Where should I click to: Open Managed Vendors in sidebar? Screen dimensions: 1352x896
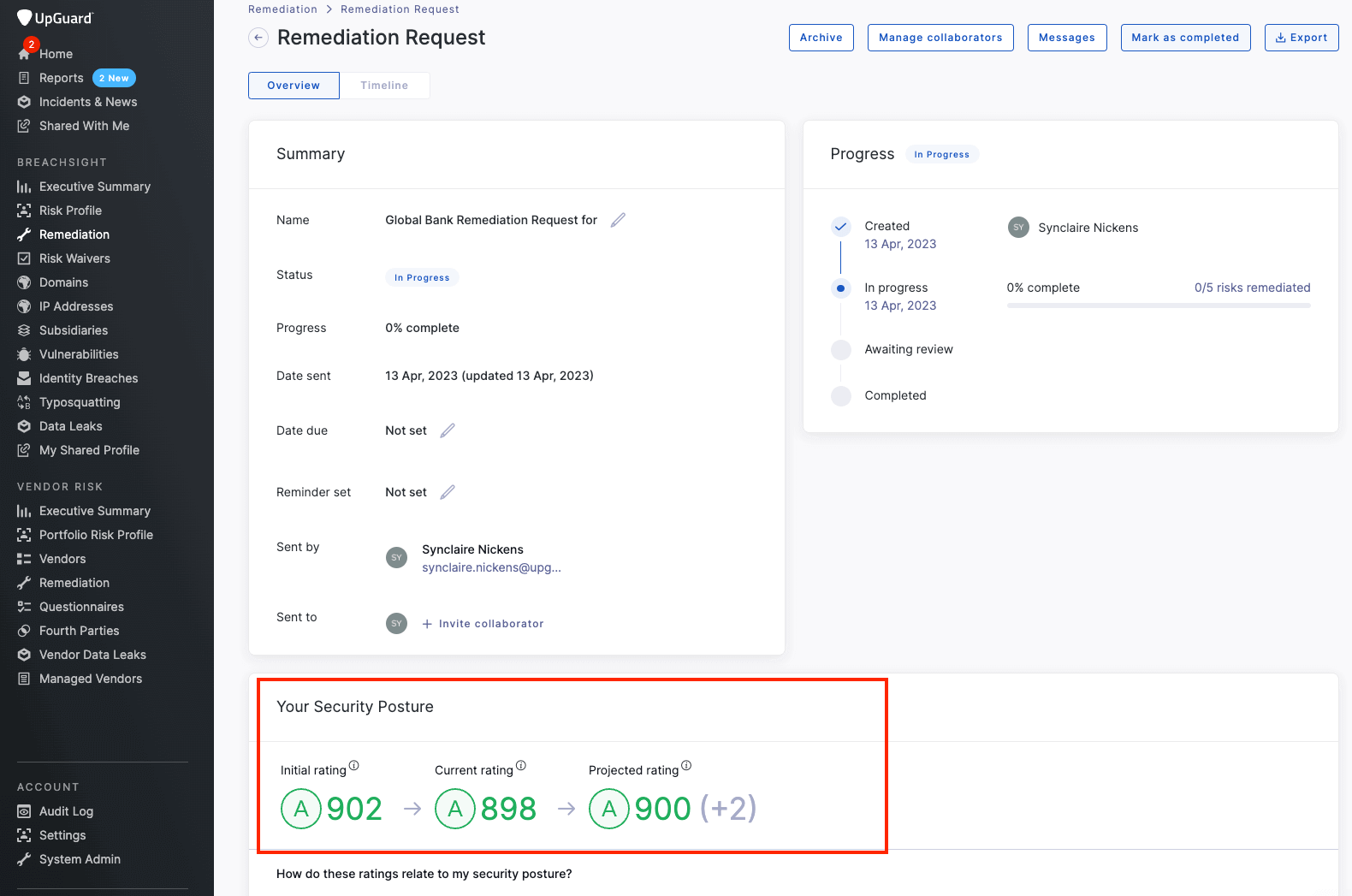coord(91,679)
